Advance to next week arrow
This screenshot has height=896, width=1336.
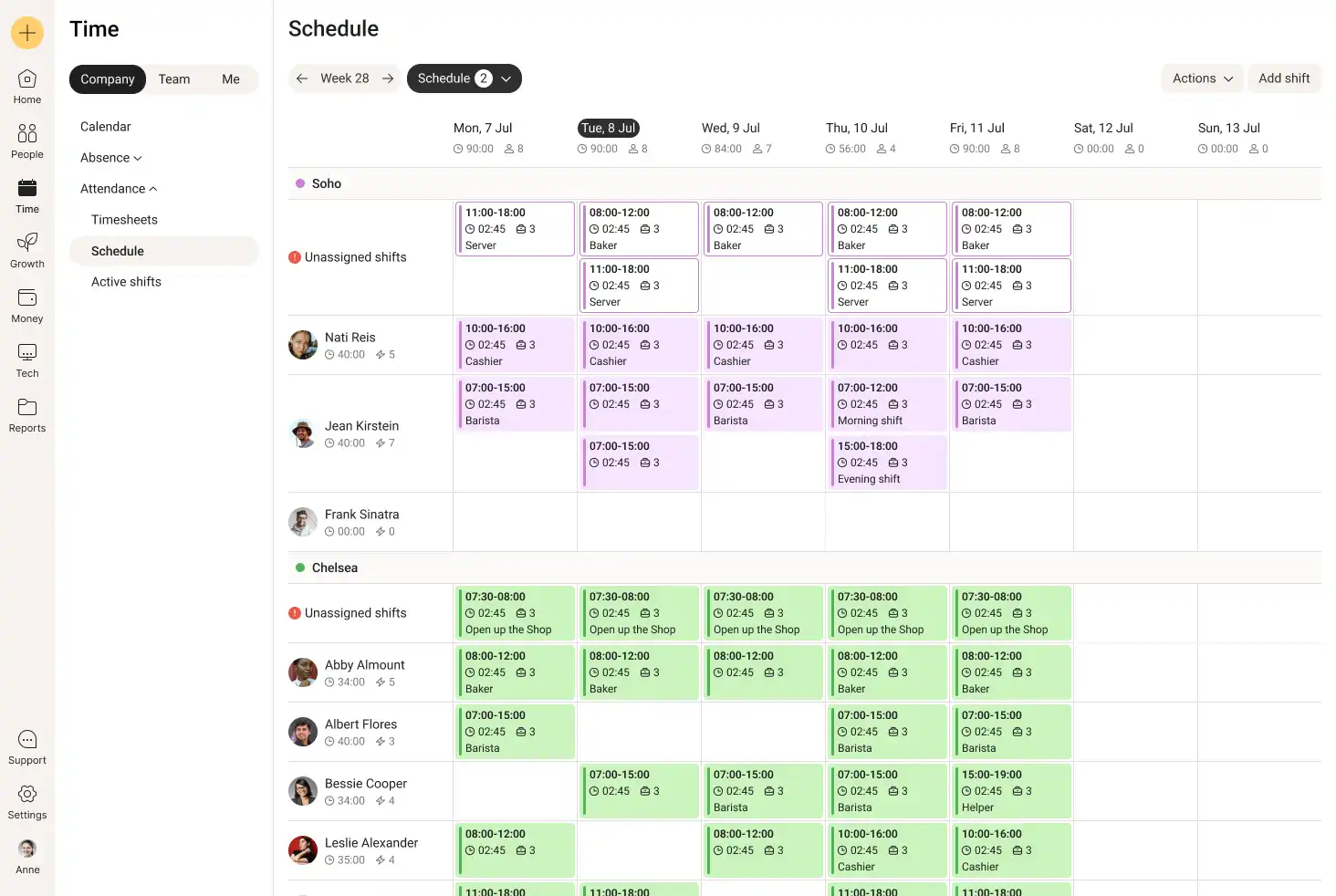tap(388, 78)
